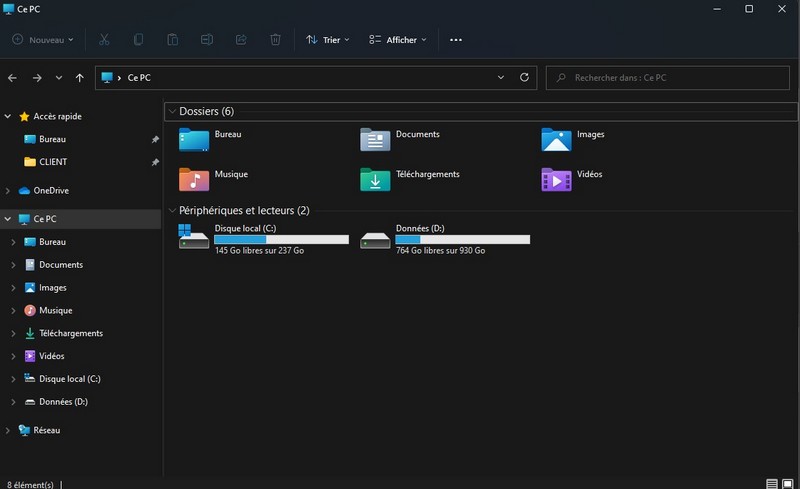Open the three-dots more options menu
This screenshot has width=800, height=489.
coord(456,40)
